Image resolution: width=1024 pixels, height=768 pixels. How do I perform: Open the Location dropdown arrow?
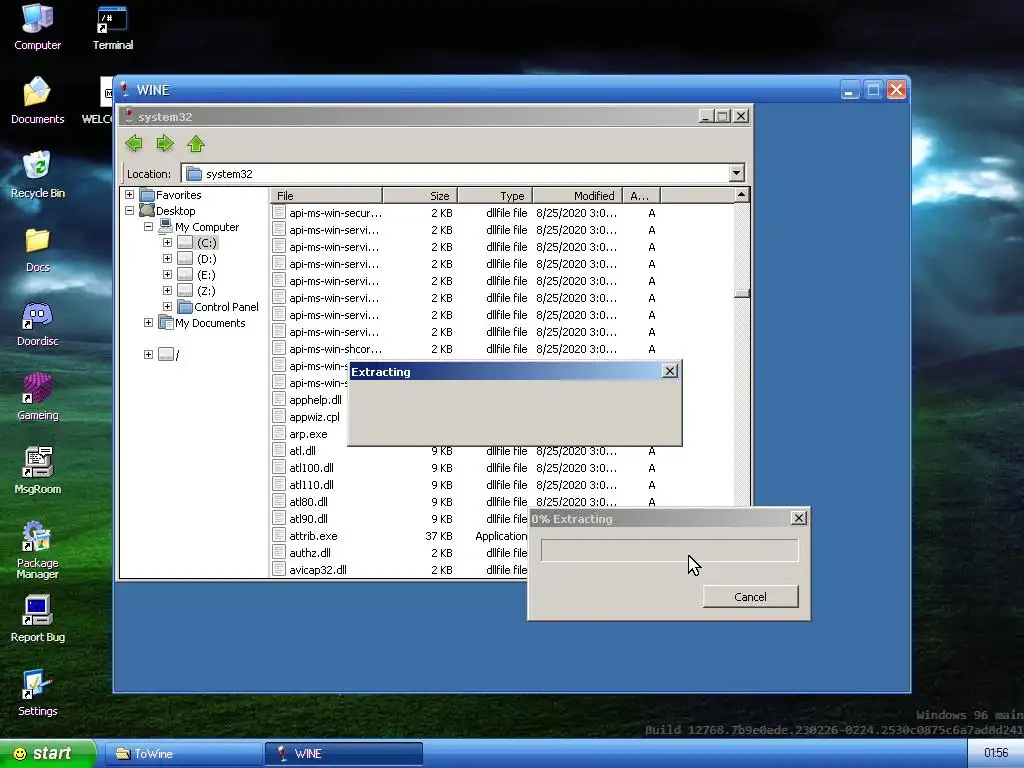pos(736,174)
